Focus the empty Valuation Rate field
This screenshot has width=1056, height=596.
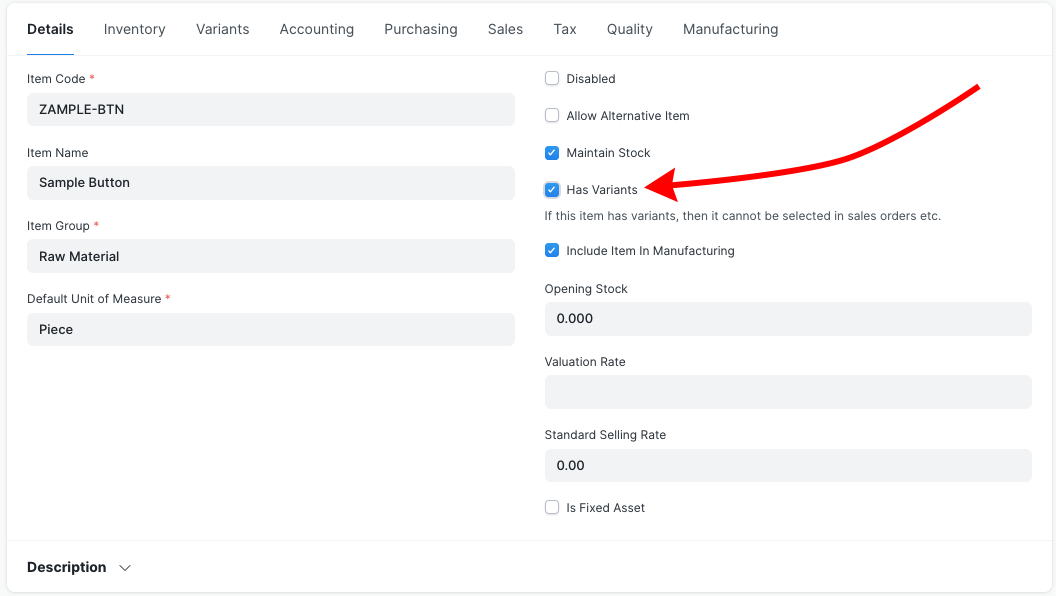click(x=788, y=392)
